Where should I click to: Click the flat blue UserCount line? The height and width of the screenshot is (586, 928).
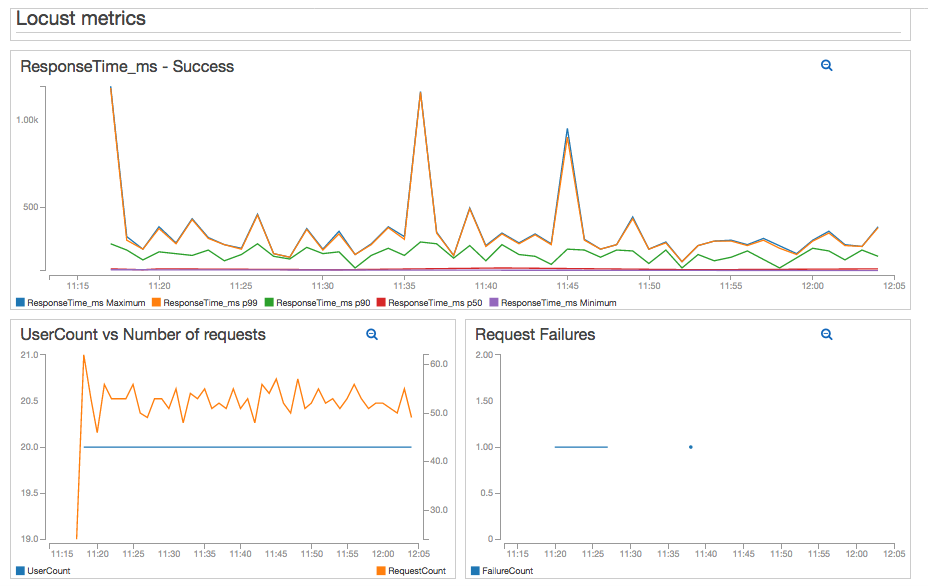250,447
